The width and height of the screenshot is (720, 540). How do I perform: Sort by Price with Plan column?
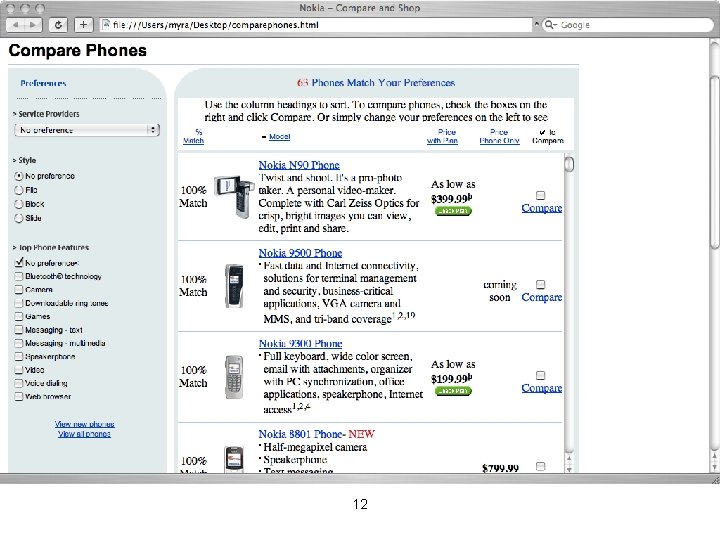click(x=442, y=136)
